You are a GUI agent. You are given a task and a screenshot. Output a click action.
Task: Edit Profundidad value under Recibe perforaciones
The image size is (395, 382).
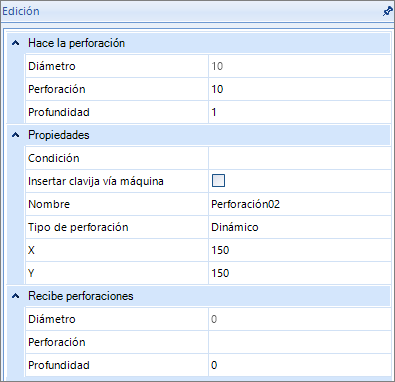coord(300,365)
